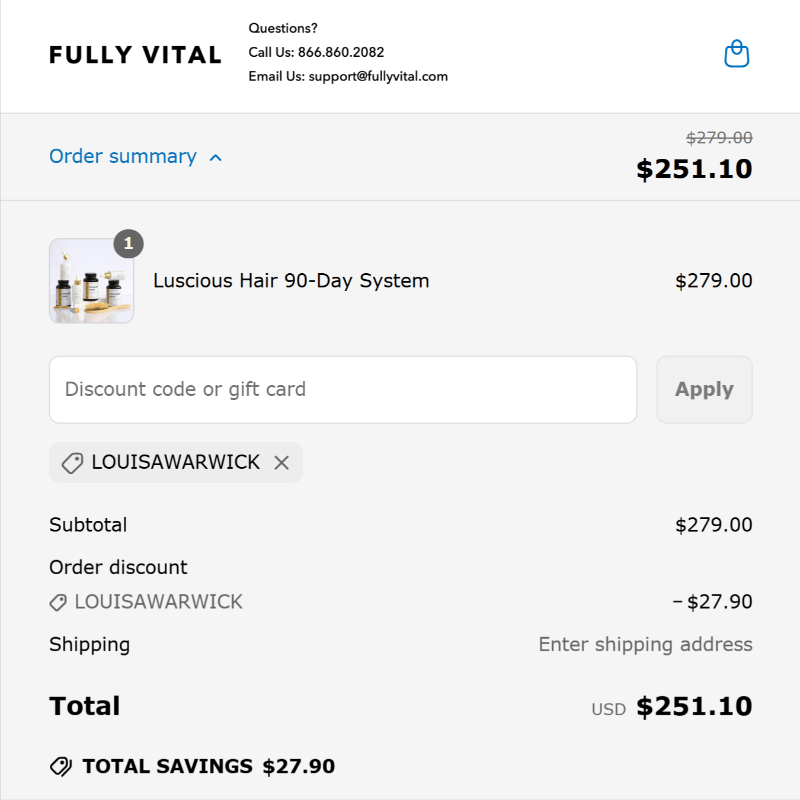Click the Luscious Hair 90-Day System title
800x800 pixels.
click(x=291, y=281)
